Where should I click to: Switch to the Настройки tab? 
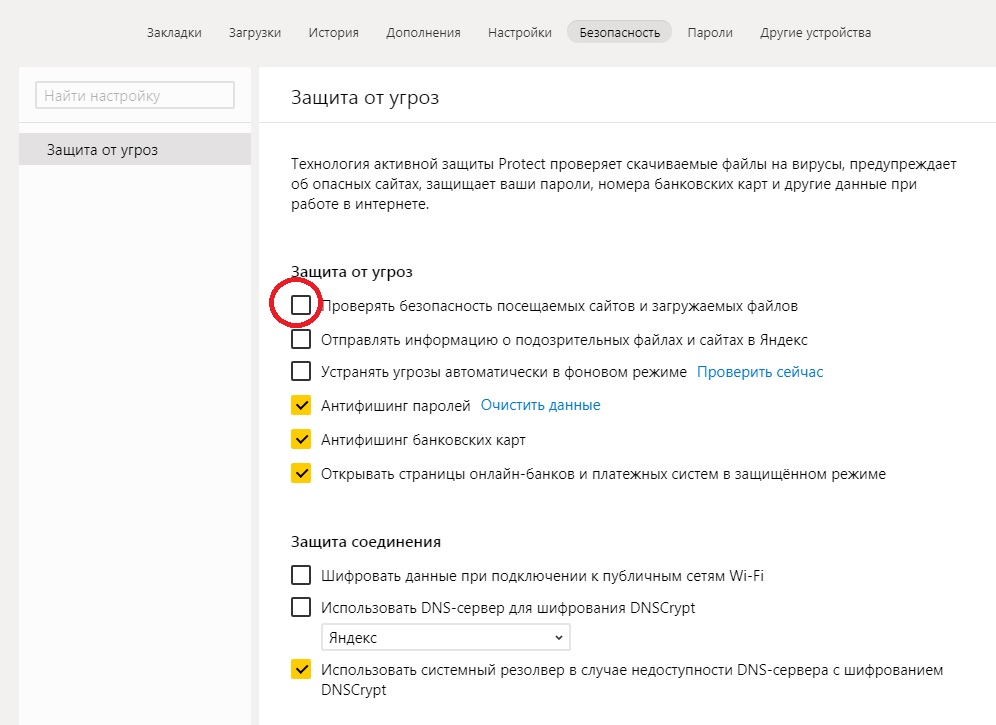519,32
